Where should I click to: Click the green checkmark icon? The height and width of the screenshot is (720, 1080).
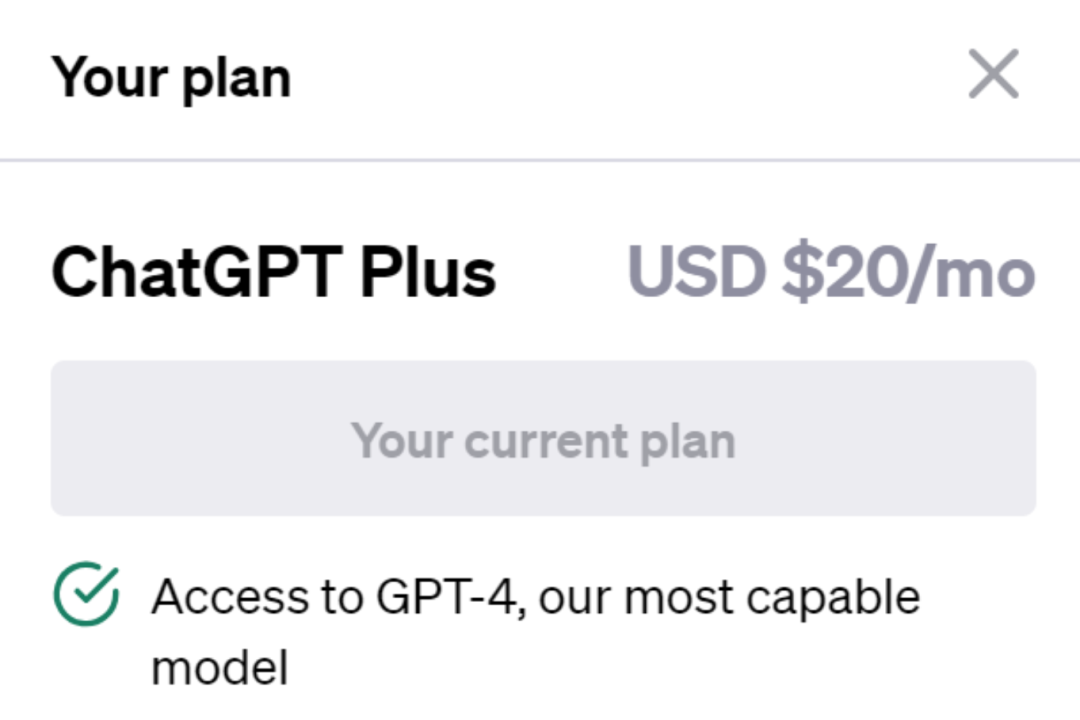click(86, 595)
